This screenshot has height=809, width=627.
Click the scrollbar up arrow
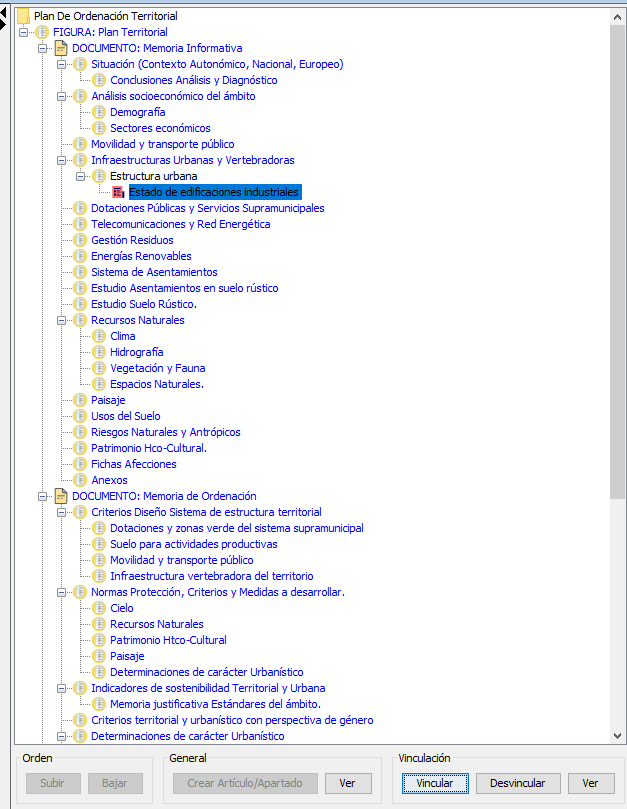[x=617, y=17]
